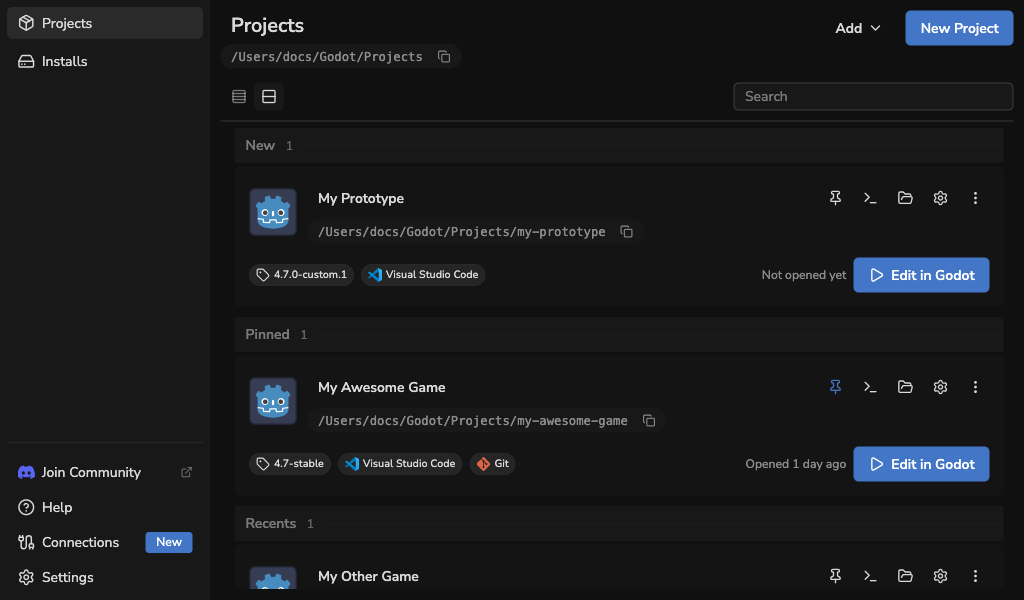Copy the /Users/docs/Godot/Projects path
1024x600 pixels.
coord(444,57)
